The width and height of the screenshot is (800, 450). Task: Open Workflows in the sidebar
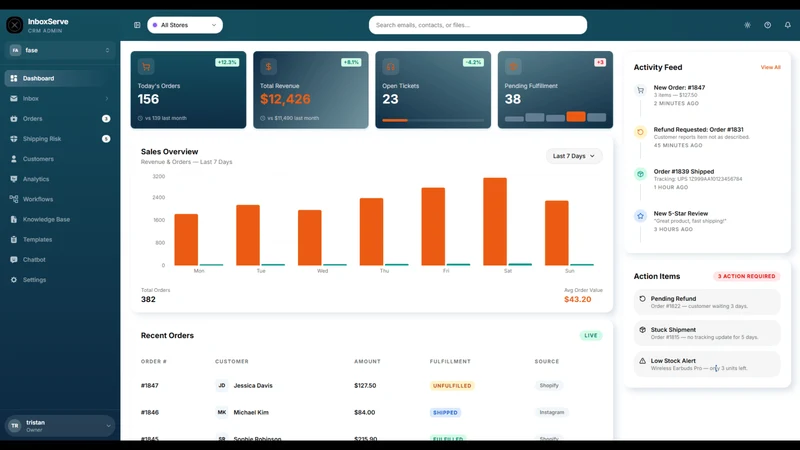coord(59,199)
